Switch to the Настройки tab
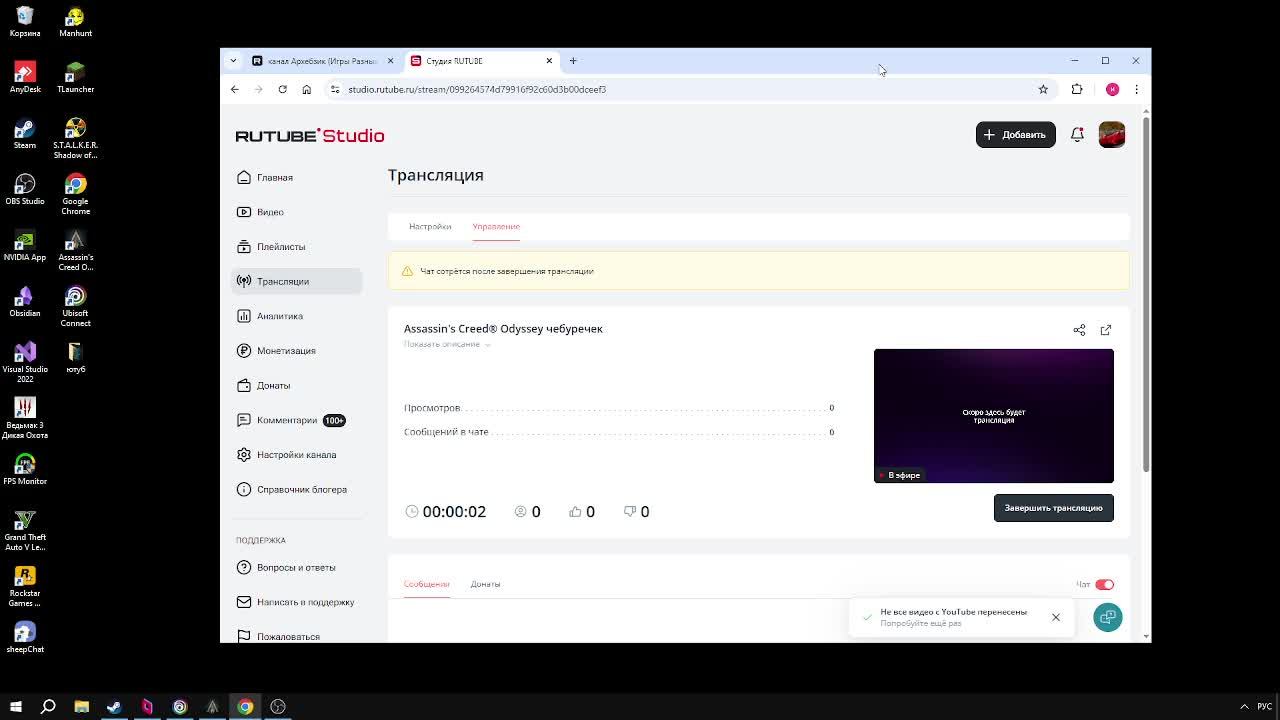 click(430, 226)
